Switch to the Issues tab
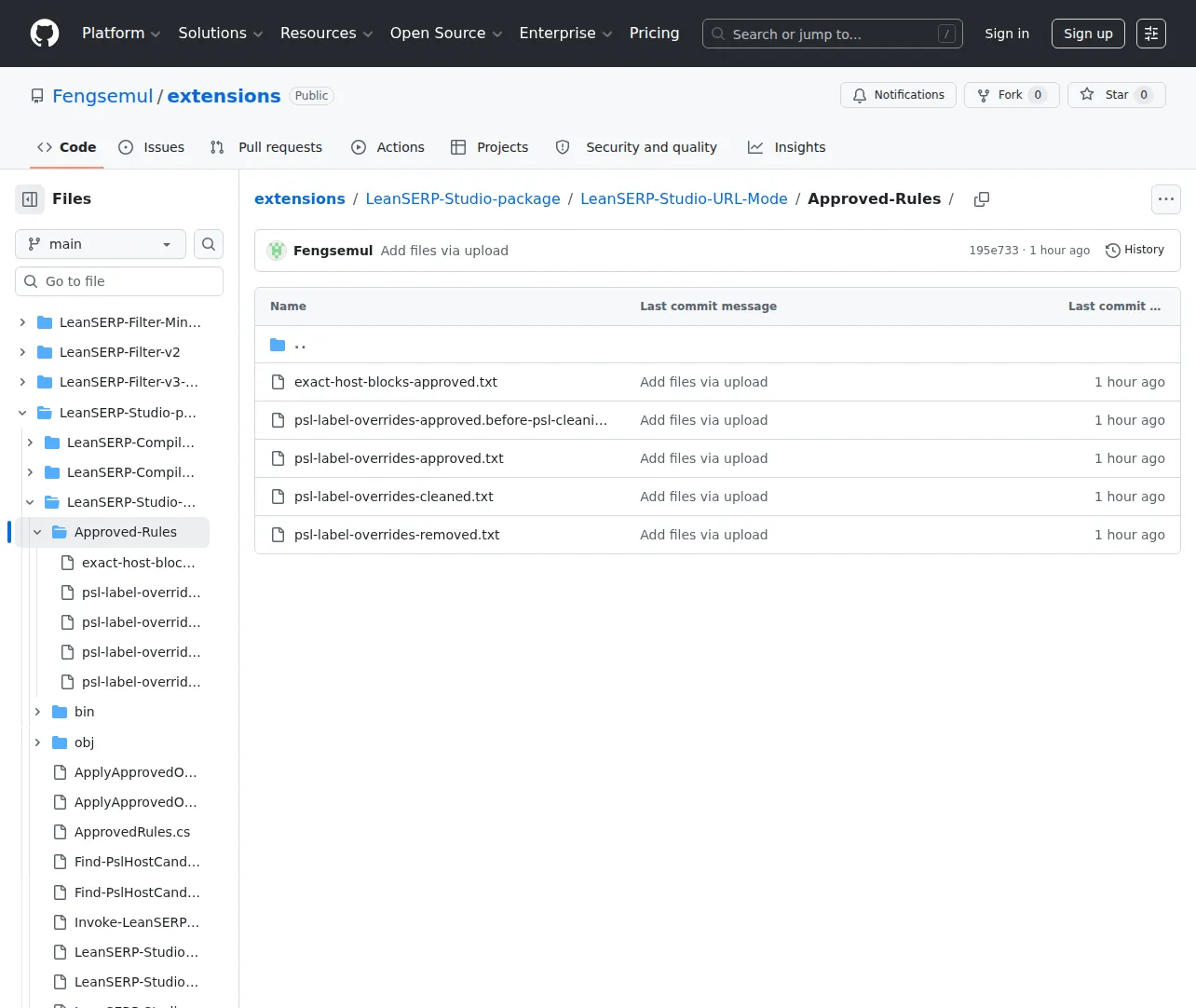The image size is (1196, 1008). pyautogui.click(x=152, y=147)
